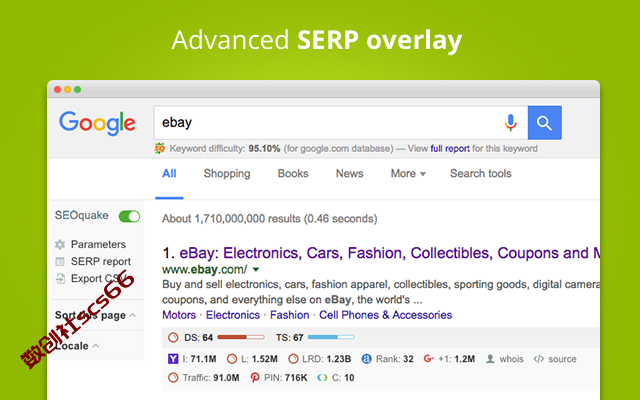Image resolution: width=640 pixels, height=400 pixels.
Task: Click the source link text
Action: 562,359
